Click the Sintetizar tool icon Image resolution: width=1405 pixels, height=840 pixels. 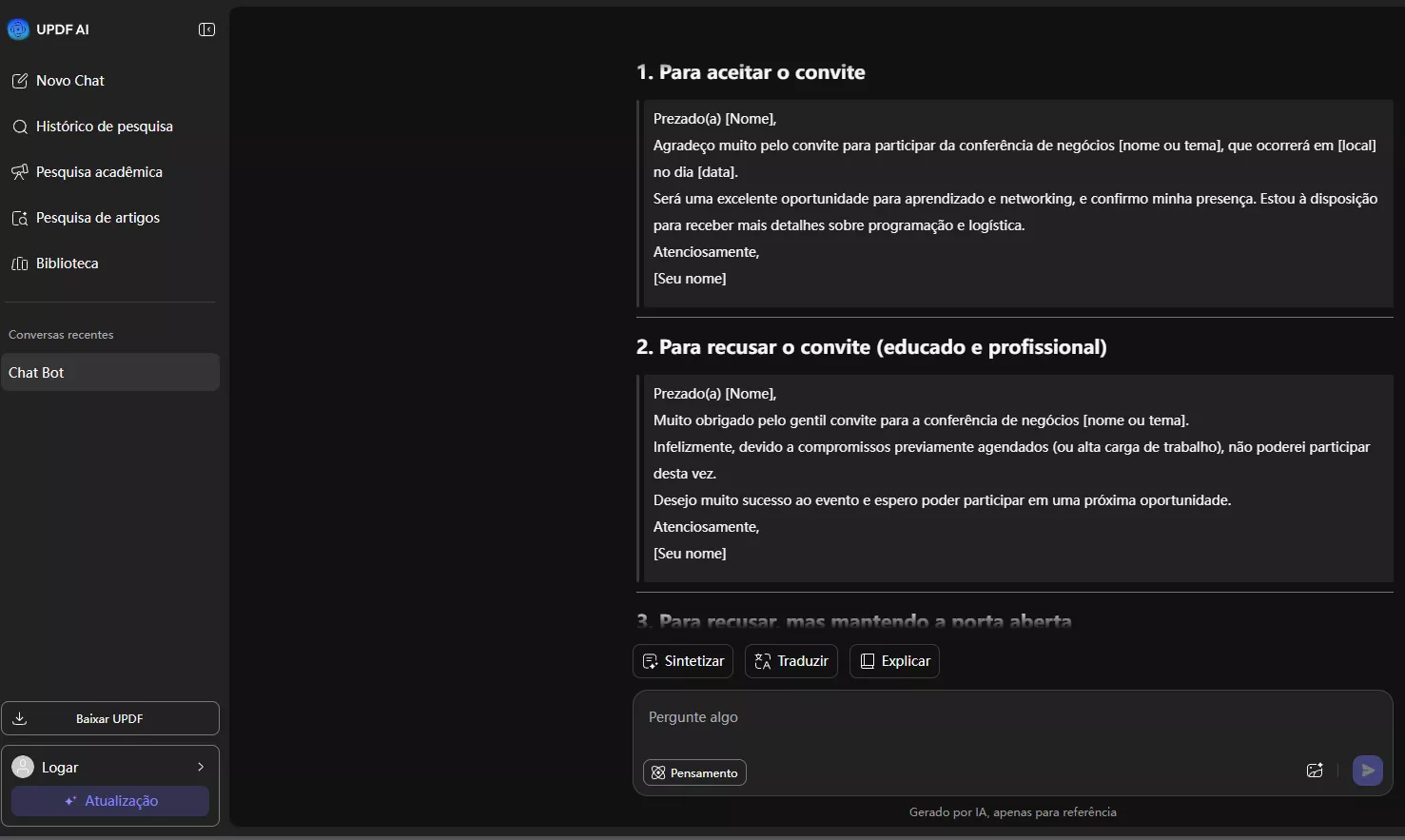tap(650, 660)
